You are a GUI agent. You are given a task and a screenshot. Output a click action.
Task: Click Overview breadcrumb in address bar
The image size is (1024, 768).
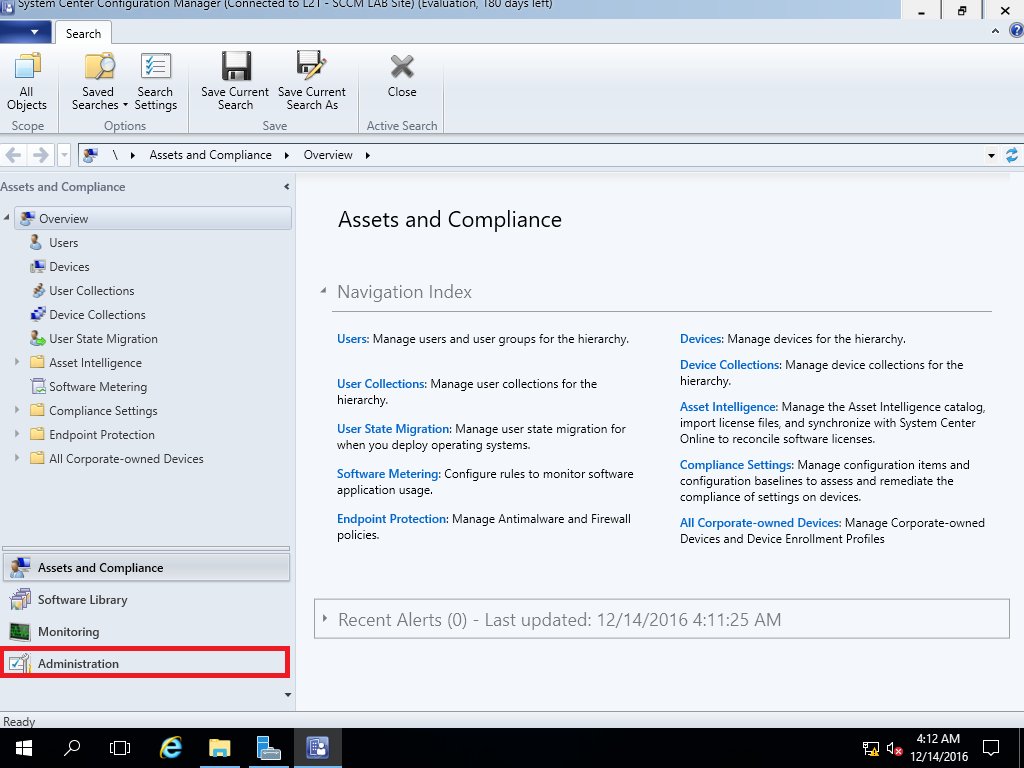coord(328,155)
